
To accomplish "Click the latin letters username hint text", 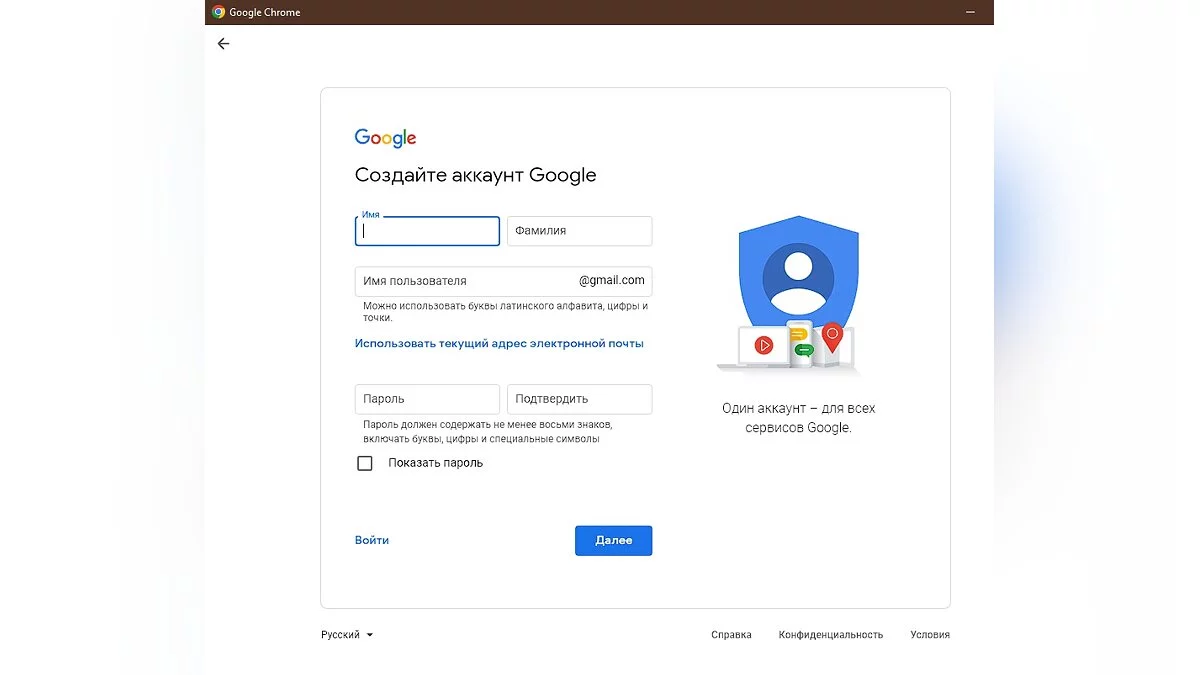I will pos(505,311).
